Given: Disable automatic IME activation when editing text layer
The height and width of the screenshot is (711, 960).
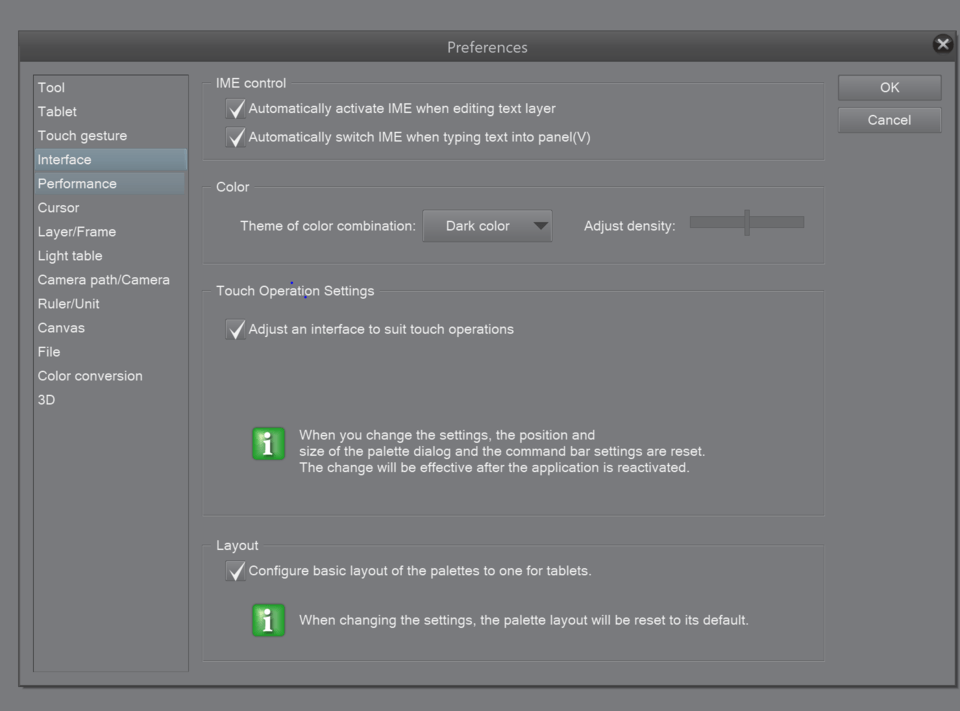Looking at the screenshot, I should tap(236, 108).
